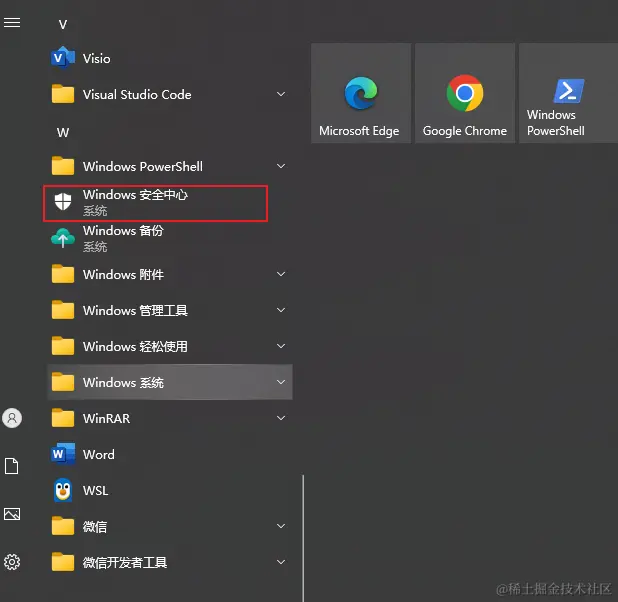Screen dimensions: 618x602
Task: Expand 微信开发者工具 folder chevron
Action: click(x=281, y=562)
